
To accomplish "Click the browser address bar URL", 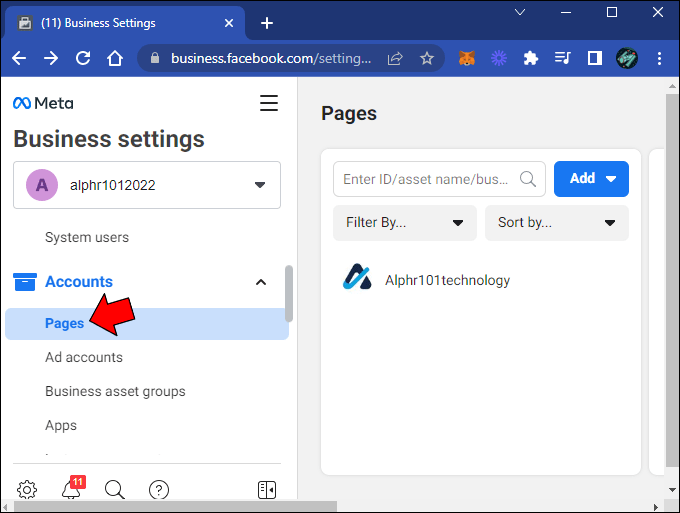I will tap(271, 58).
